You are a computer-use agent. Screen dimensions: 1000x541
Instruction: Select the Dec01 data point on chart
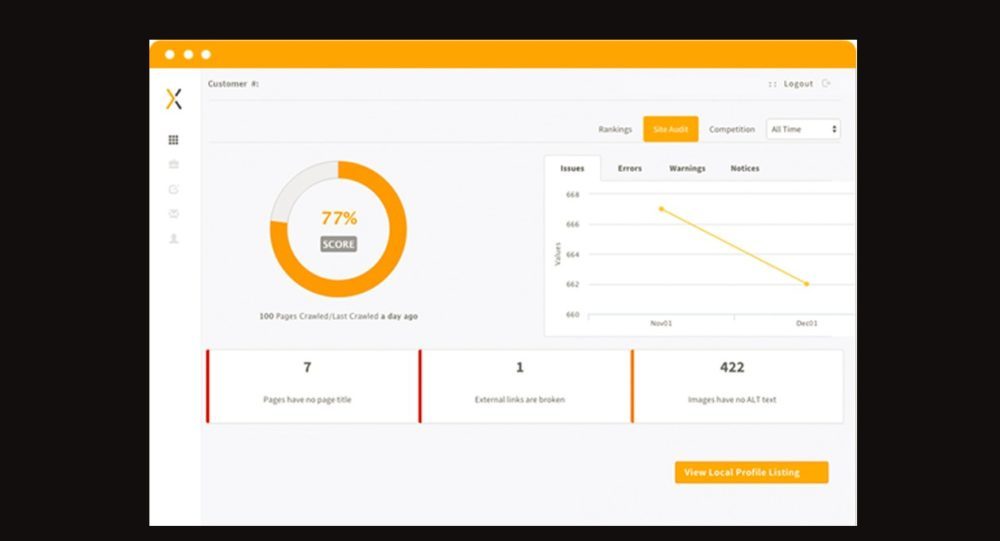coord(806,284)
